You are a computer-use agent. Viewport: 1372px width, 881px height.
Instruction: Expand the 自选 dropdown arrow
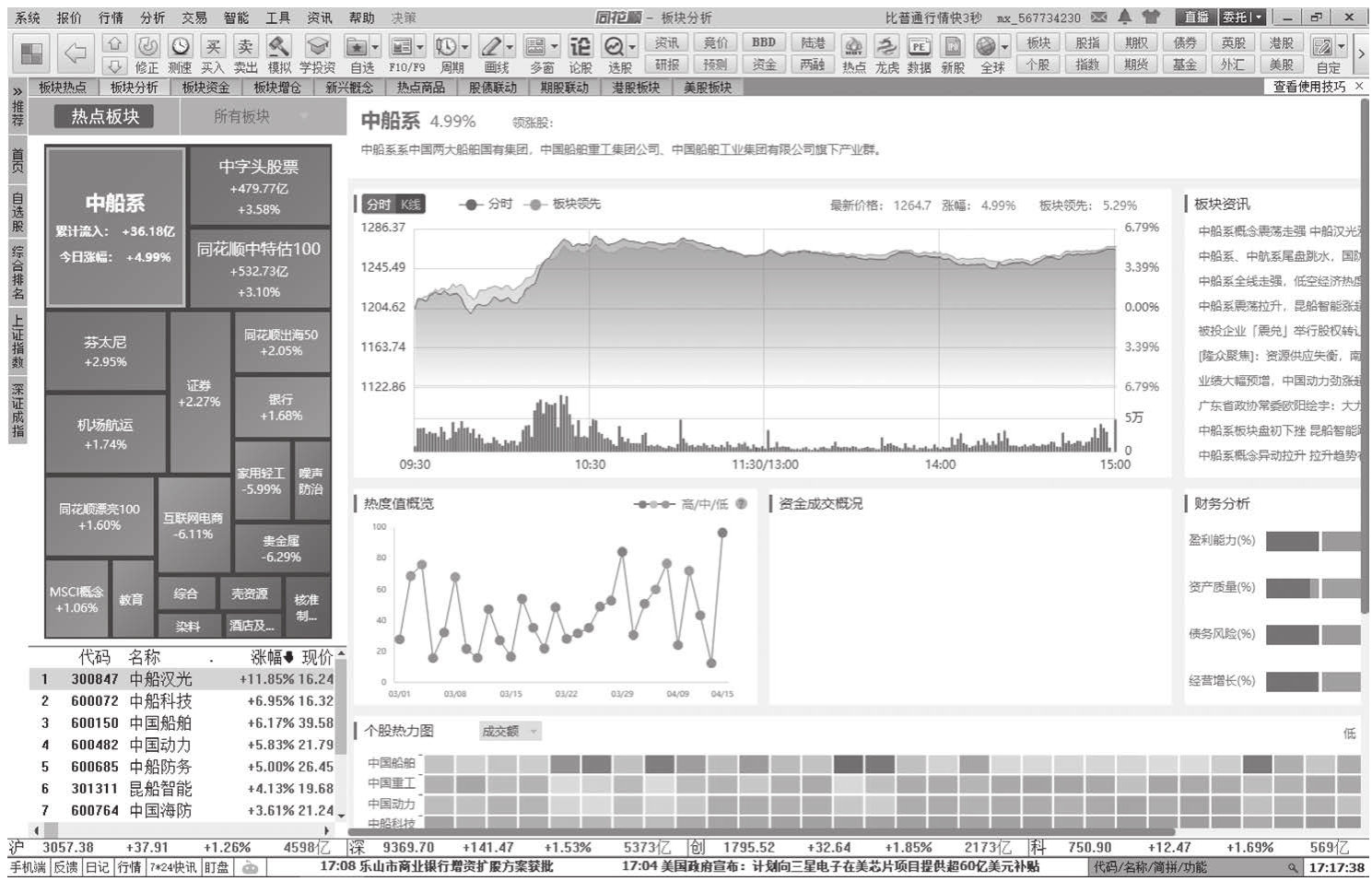coord(376,45)
